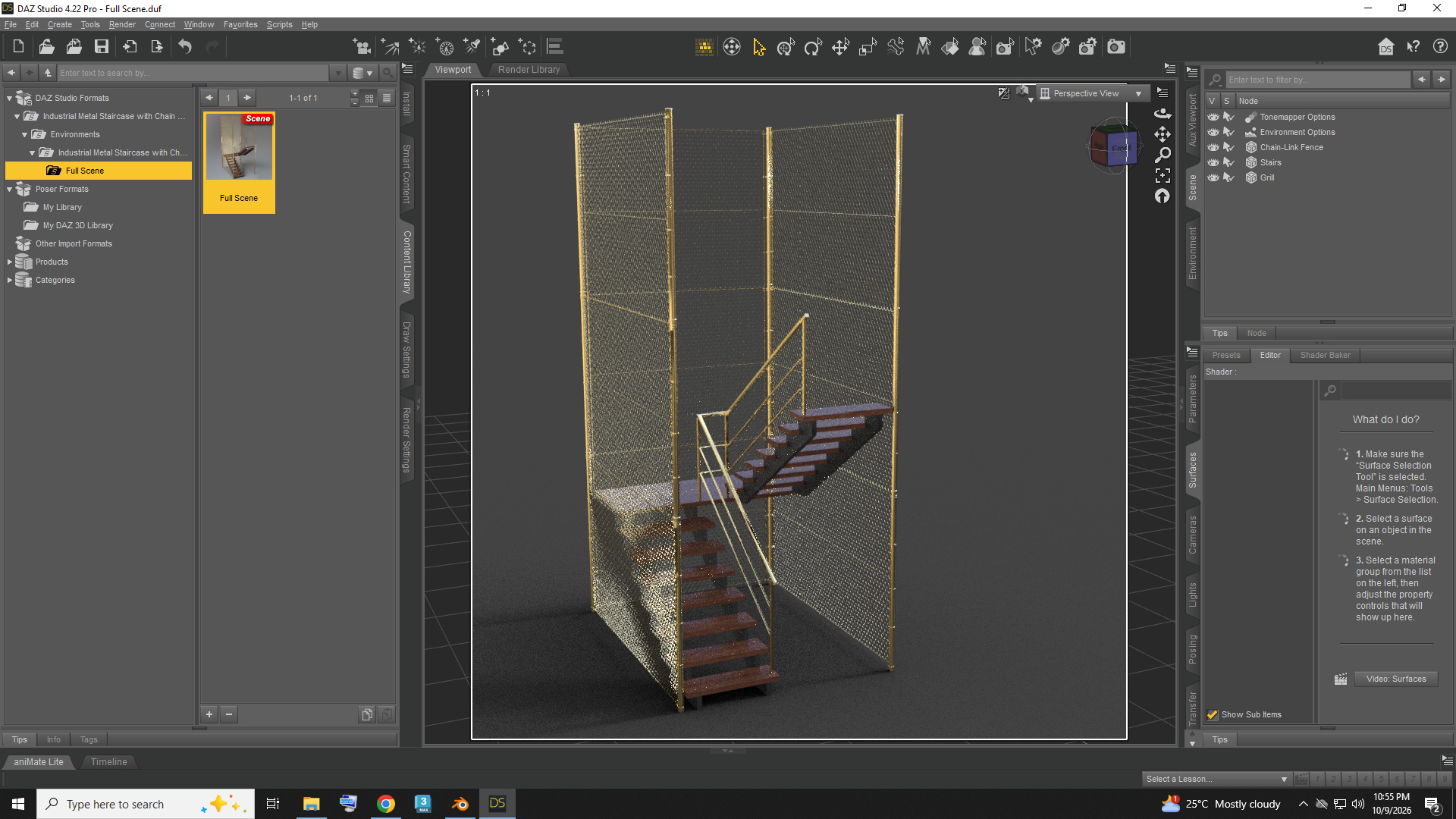Image resolution: width=1456 pixels, height=819 pixels.
Task: Toggle visibility eye for Tonemapper Options
Action: pyautogui.click(x=1213, y=117)
